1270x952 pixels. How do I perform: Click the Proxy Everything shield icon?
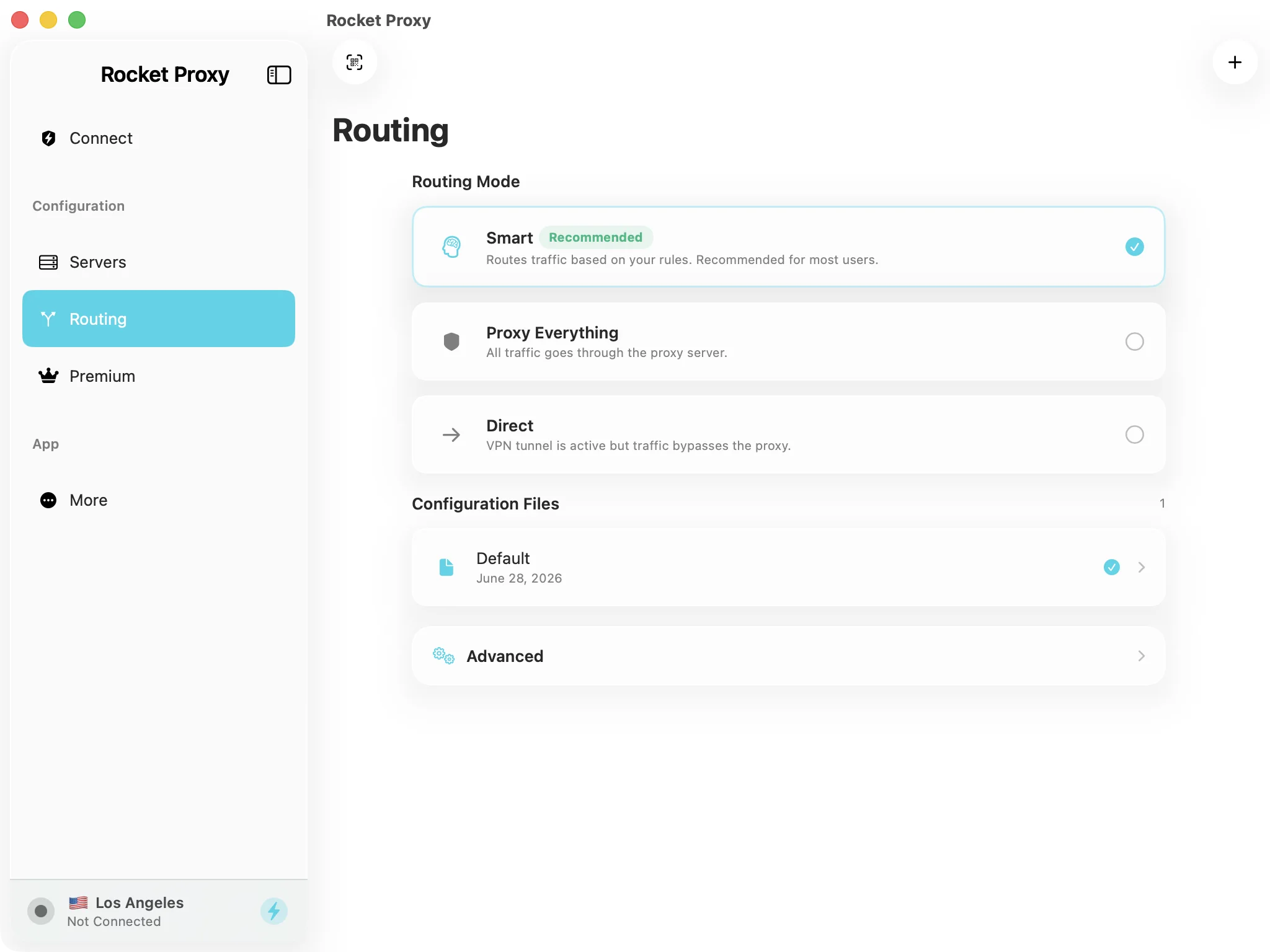(451, 342)
